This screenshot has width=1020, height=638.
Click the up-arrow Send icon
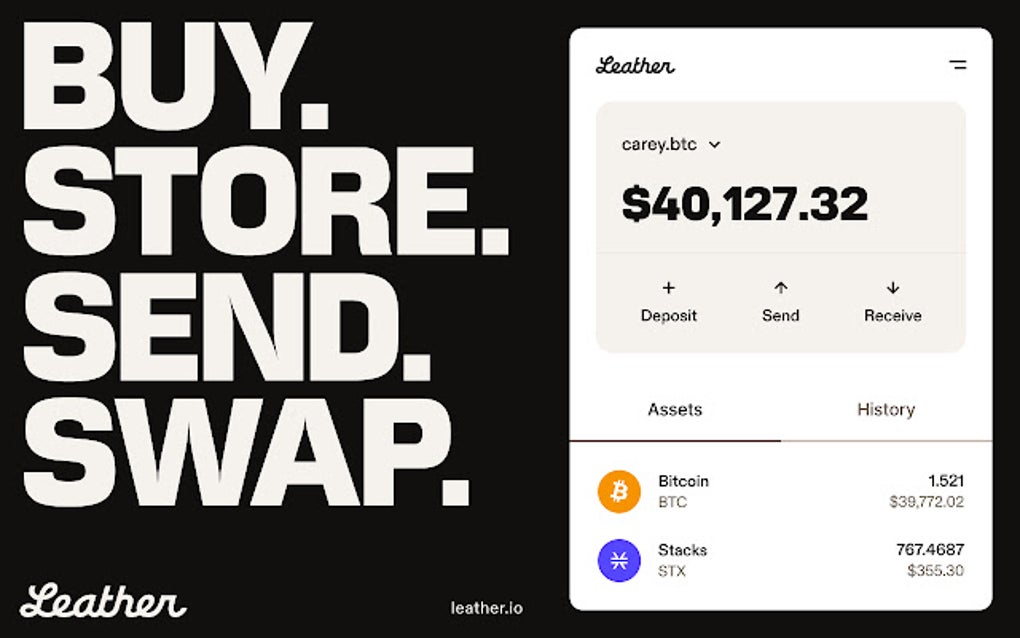tap(781, 288)
